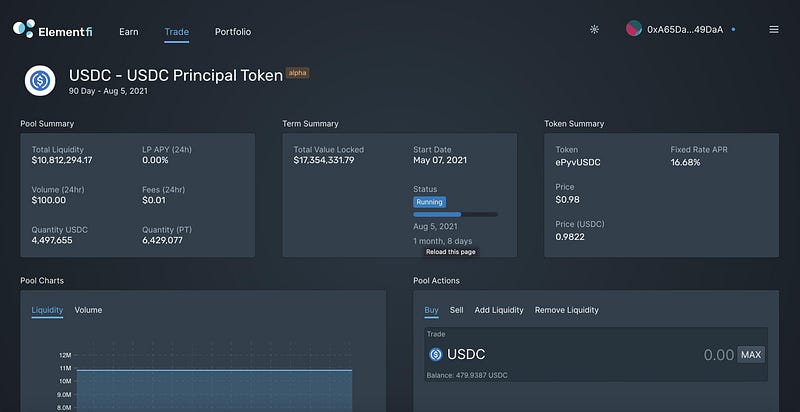Click the 10M chart axis label
The height and width of the screenshot is (412, 800).
point(65,381)
